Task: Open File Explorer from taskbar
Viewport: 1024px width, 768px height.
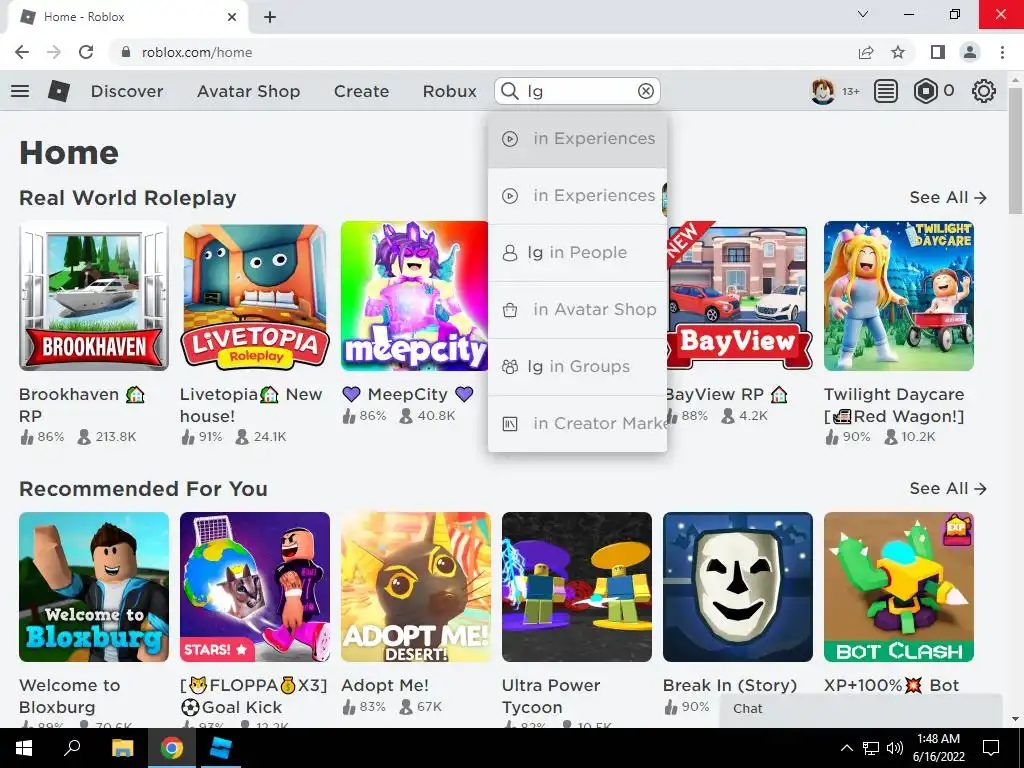Action: [x=122, y=748]
